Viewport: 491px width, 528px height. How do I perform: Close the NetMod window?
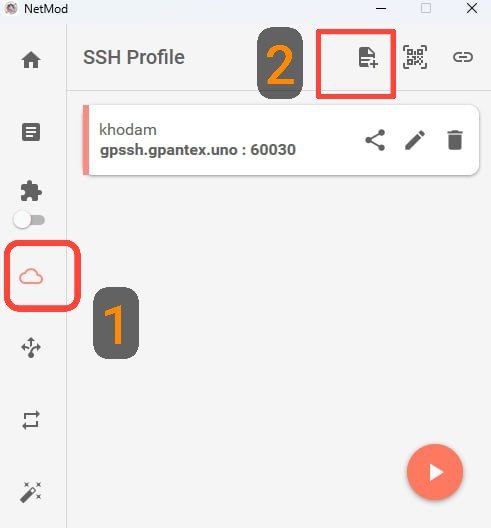(x=472, y=8)
